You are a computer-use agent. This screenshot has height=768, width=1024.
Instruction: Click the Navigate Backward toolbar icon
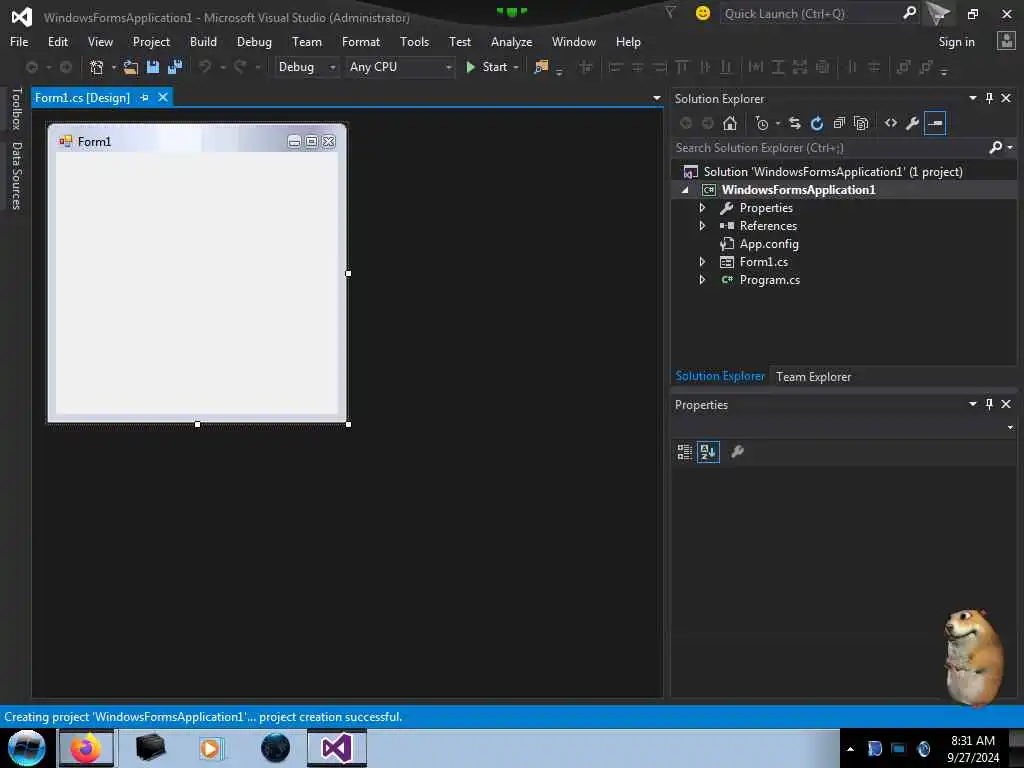[x=31, y=67]
